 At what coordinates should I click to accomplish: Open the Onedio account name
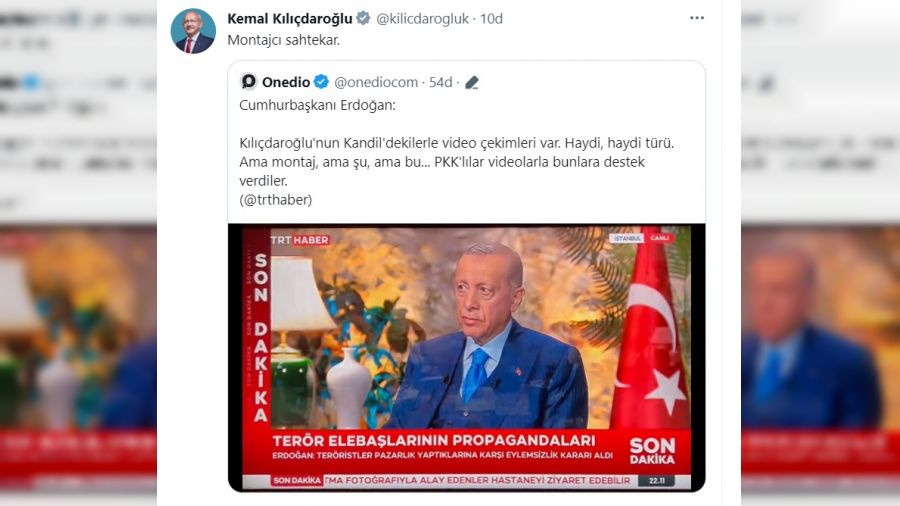click(x=286, y=82)
